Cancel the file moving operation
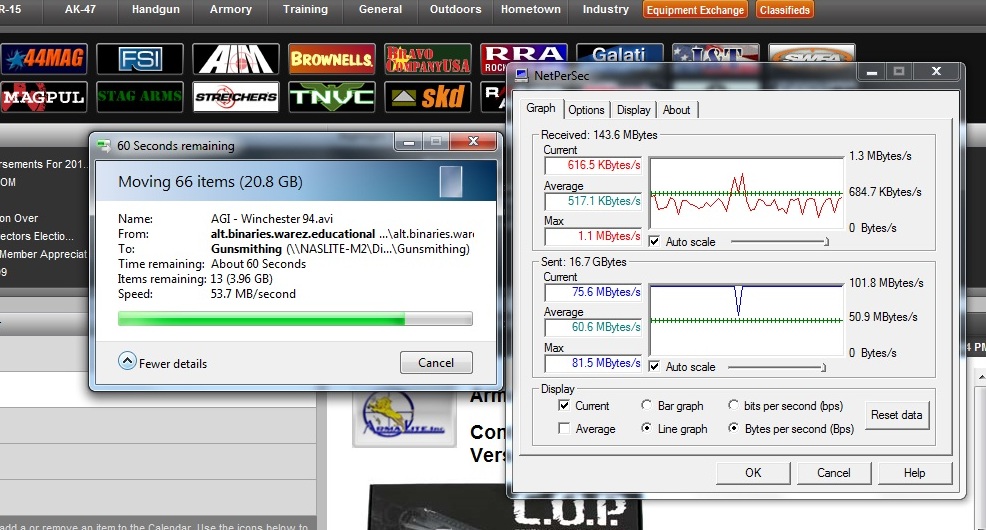986x530 pixels. click(x=436, y=363)
